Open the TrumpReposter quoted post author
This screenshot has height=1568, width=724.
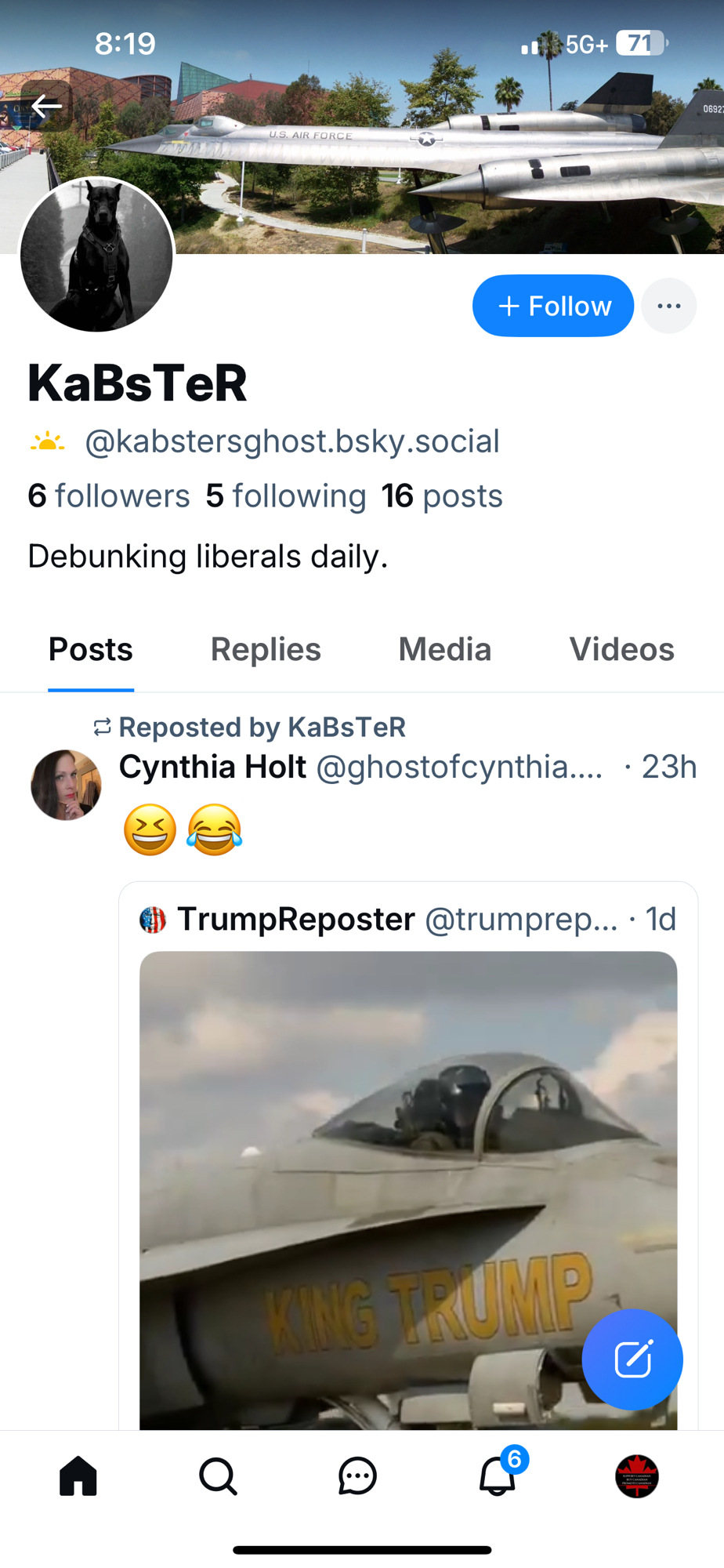295,920
